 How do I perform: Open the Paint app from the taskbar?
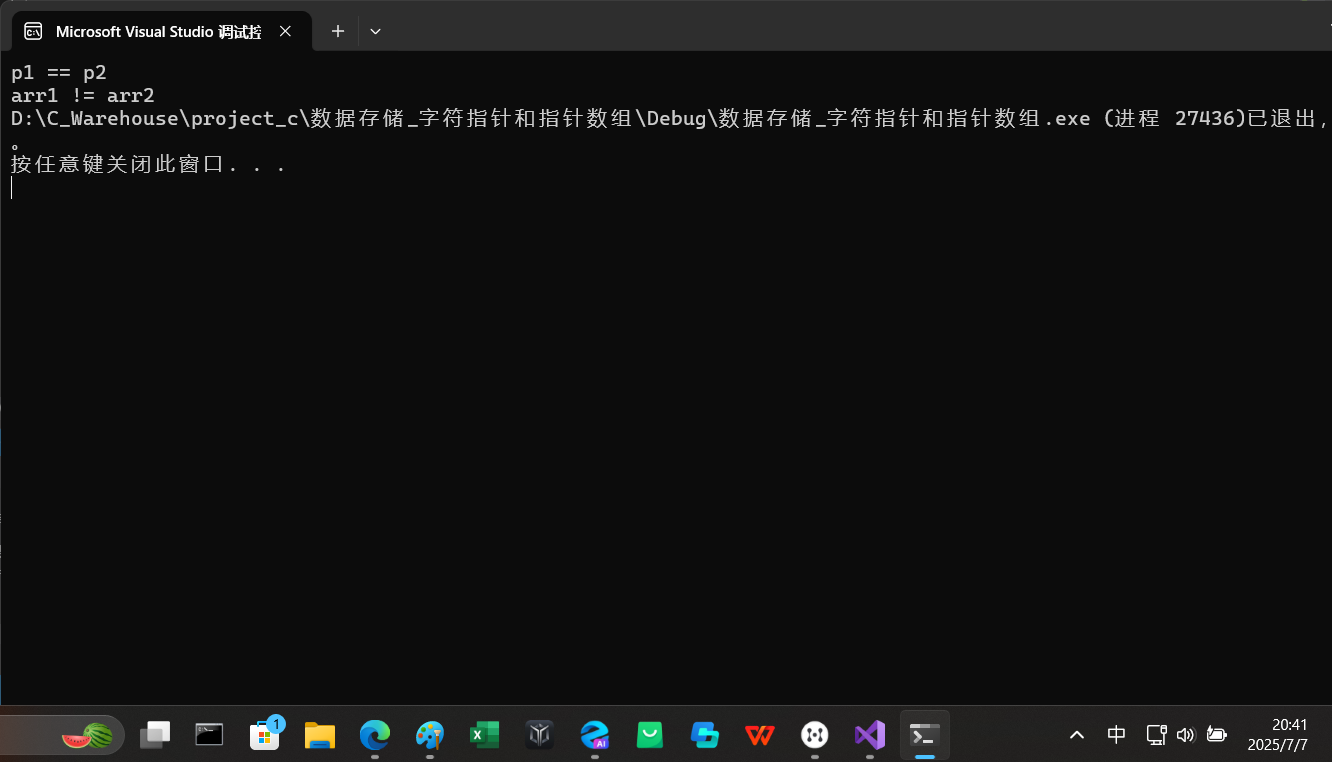click(430, 735)
